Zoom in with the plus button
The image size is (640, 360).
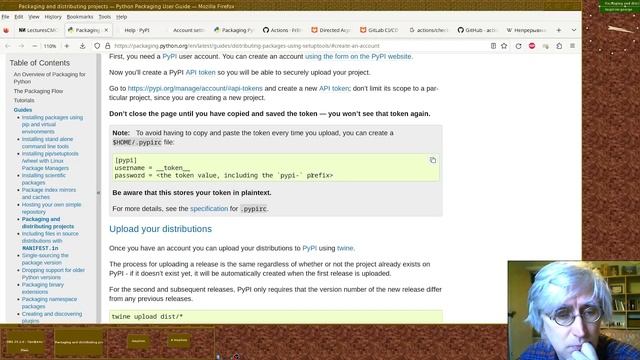coord(67,46)
